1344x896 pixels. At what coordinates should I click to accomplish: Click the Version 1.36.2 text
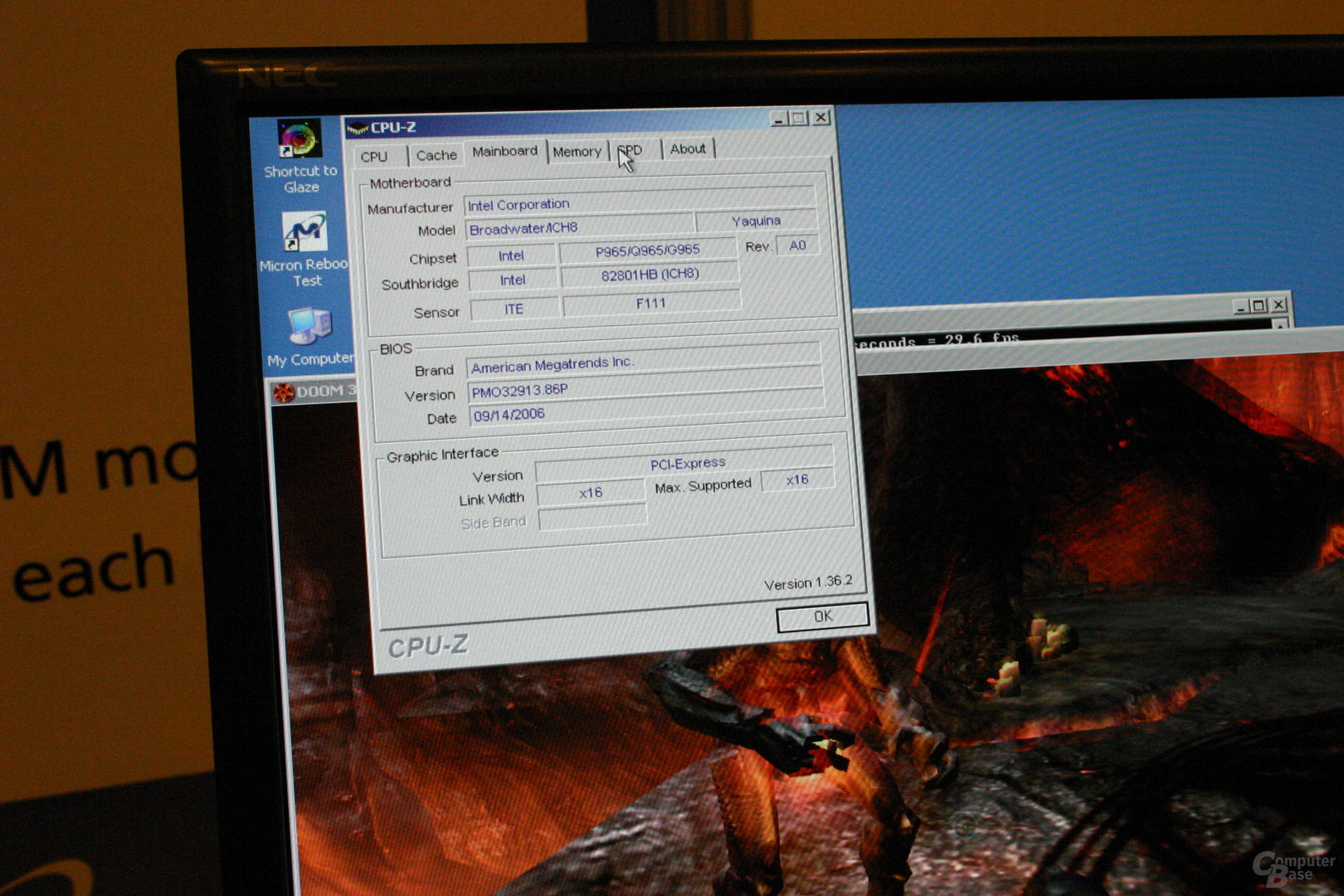(x=808, y=582)
